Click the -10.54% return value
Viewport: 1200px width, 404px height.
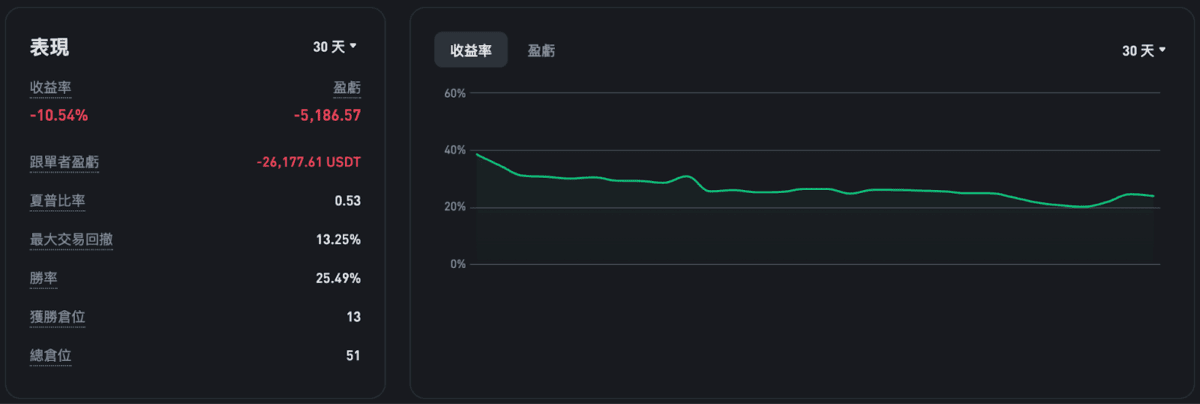(x=59, y=115)
